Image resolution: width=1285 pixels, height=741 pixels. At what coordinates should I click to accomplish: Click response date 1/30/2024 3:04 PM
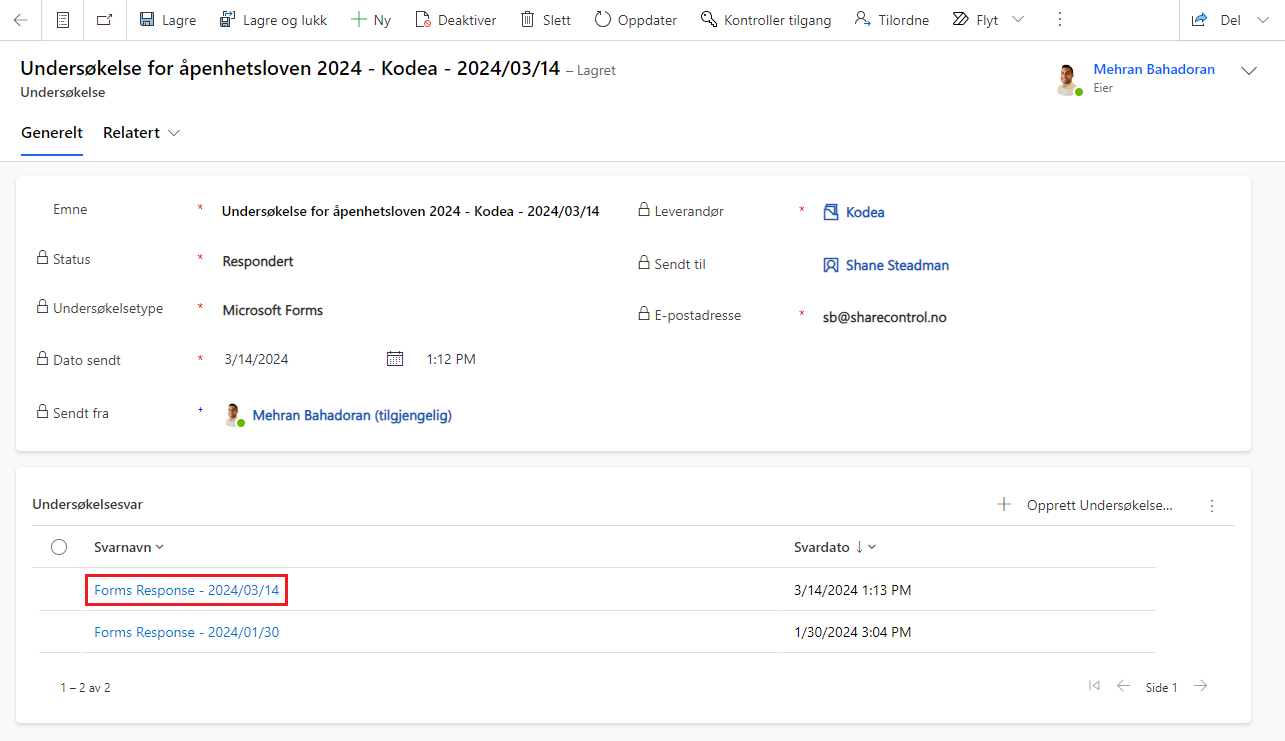coord(852,632)
